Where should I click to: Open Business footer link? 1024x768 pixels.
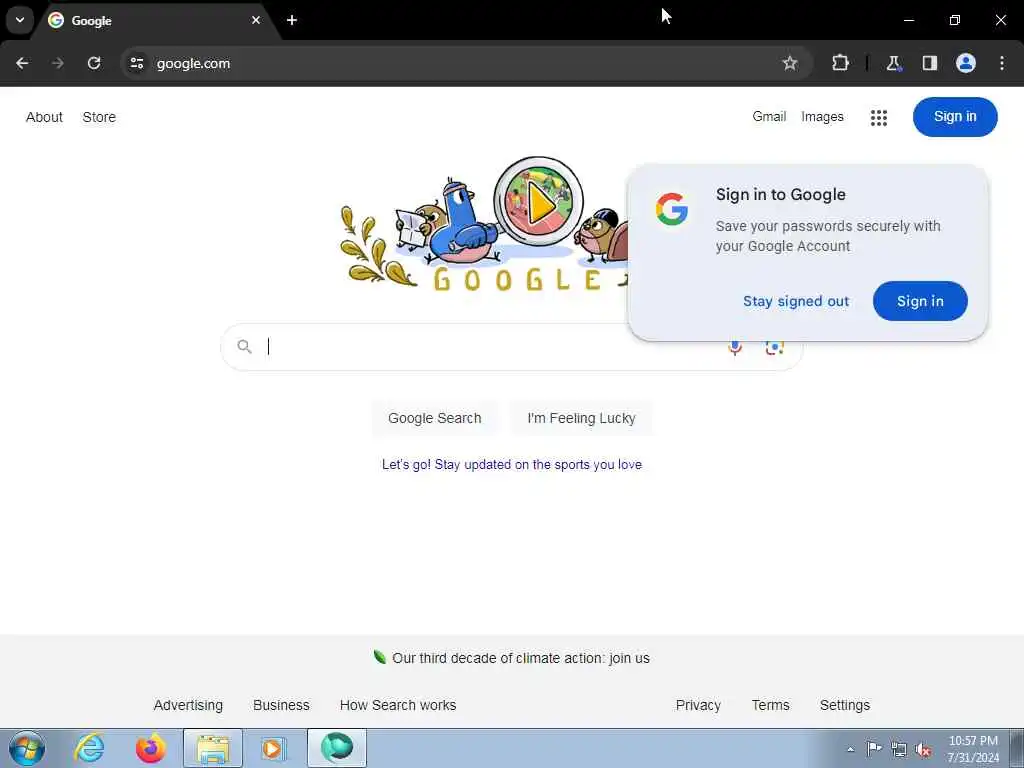(281, 705)
